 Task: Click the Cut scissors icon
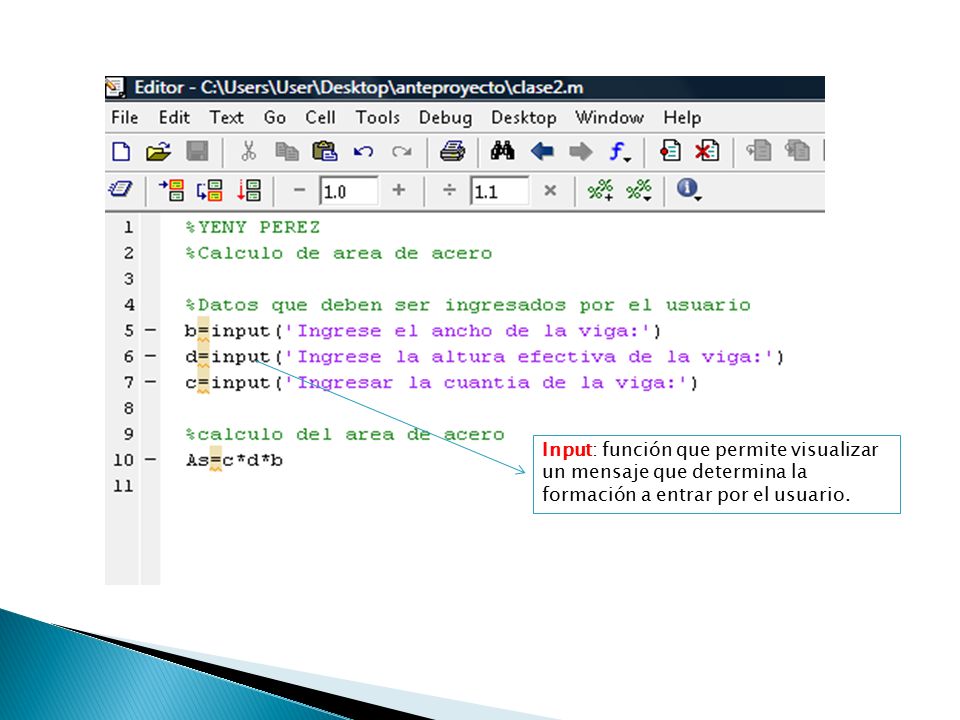[x=248, y=151]
